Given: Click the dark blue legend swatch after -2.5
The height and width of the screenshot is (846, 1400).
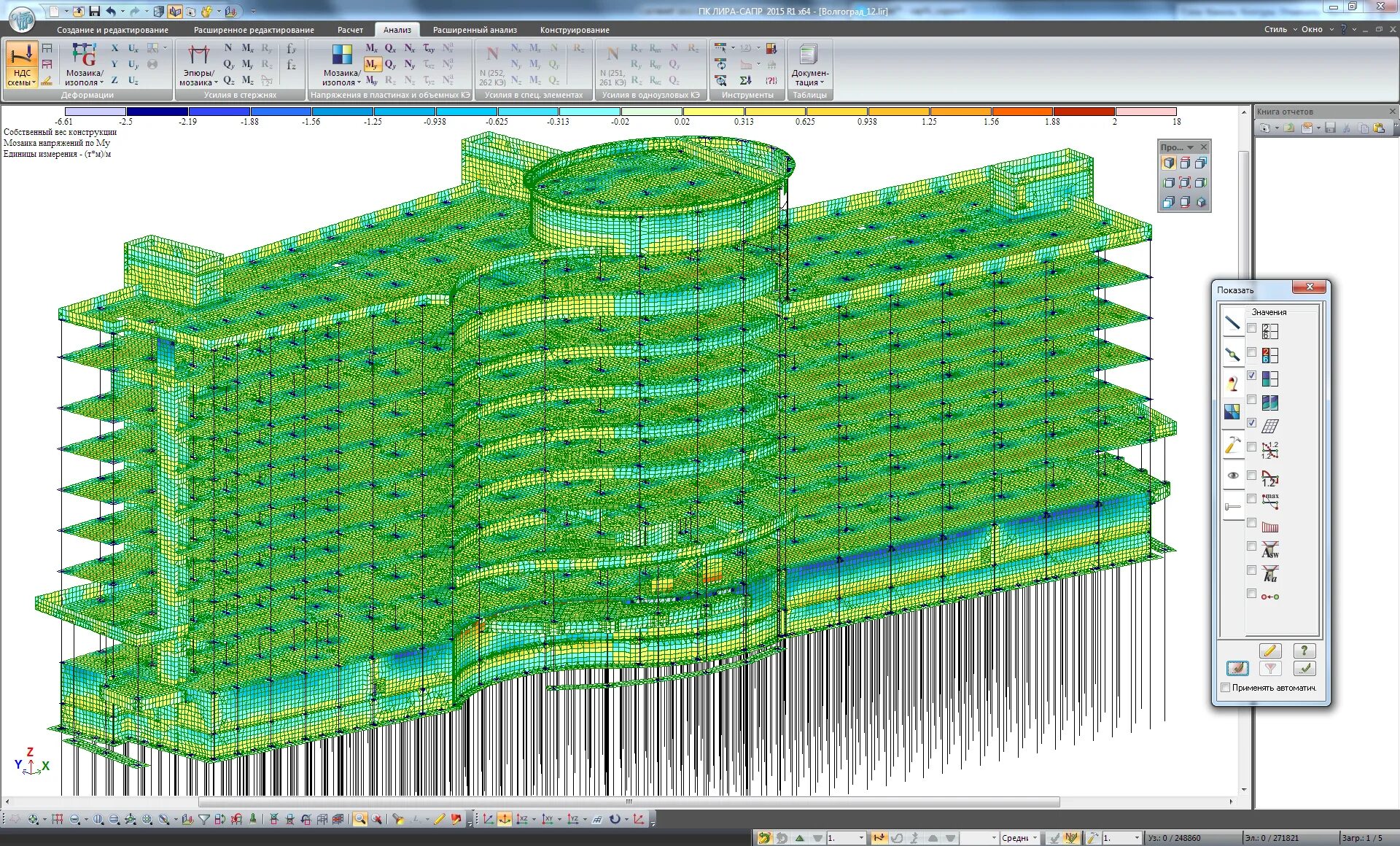Looking at the screenshot, I should pos(157,112).
